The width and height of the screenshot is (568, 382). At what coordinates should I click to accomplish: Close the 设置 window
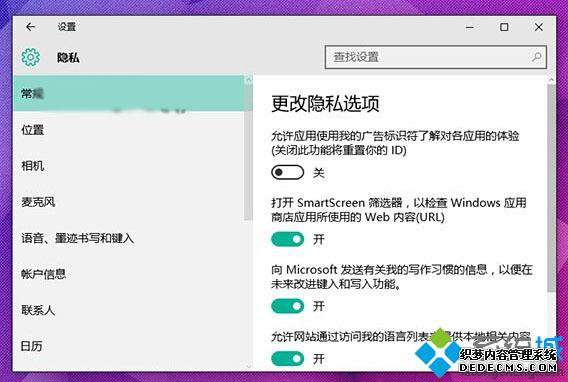click(539, 27)
